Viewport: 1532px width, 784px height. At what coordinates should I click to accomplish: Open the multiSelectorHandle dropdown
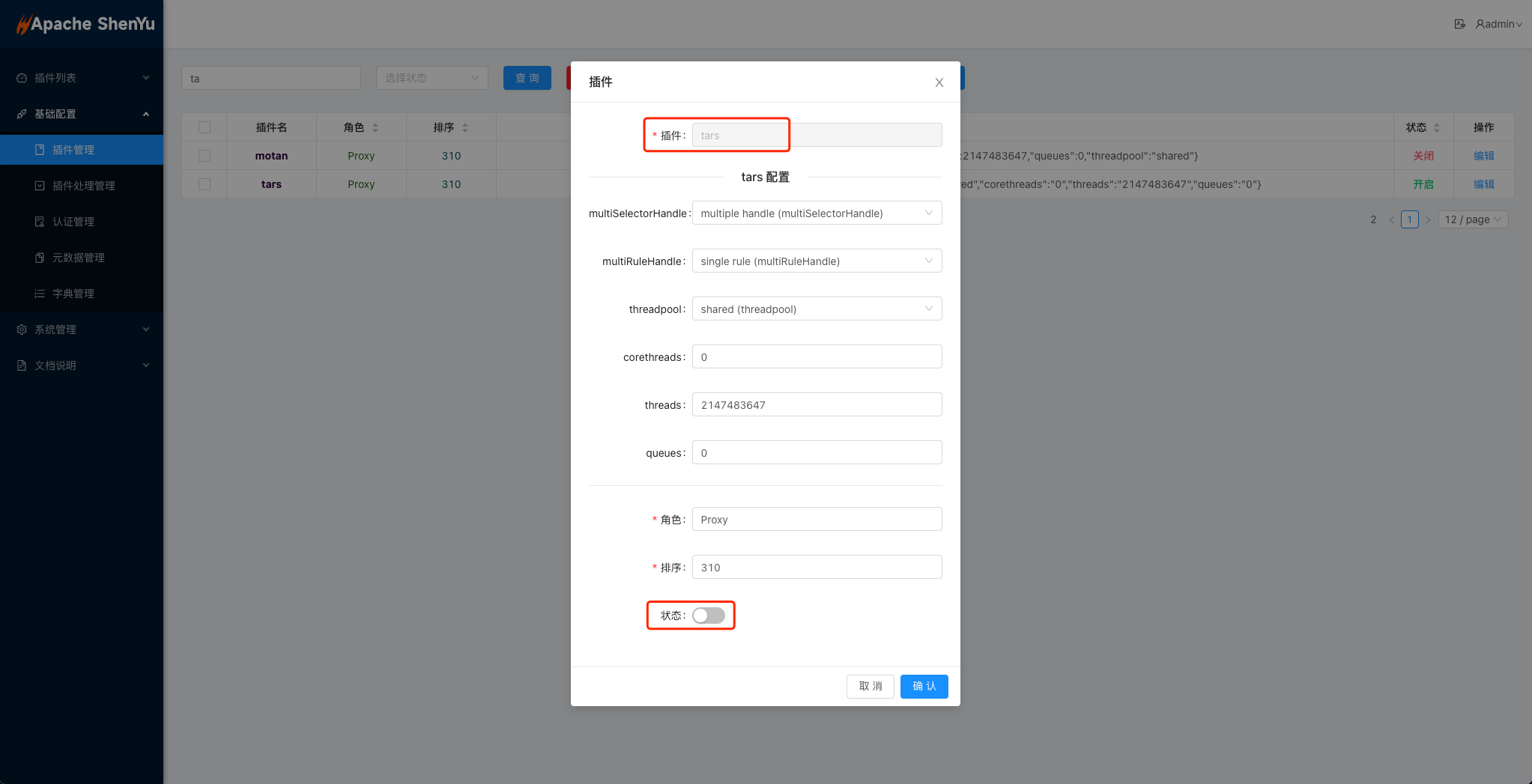point(817,213)
